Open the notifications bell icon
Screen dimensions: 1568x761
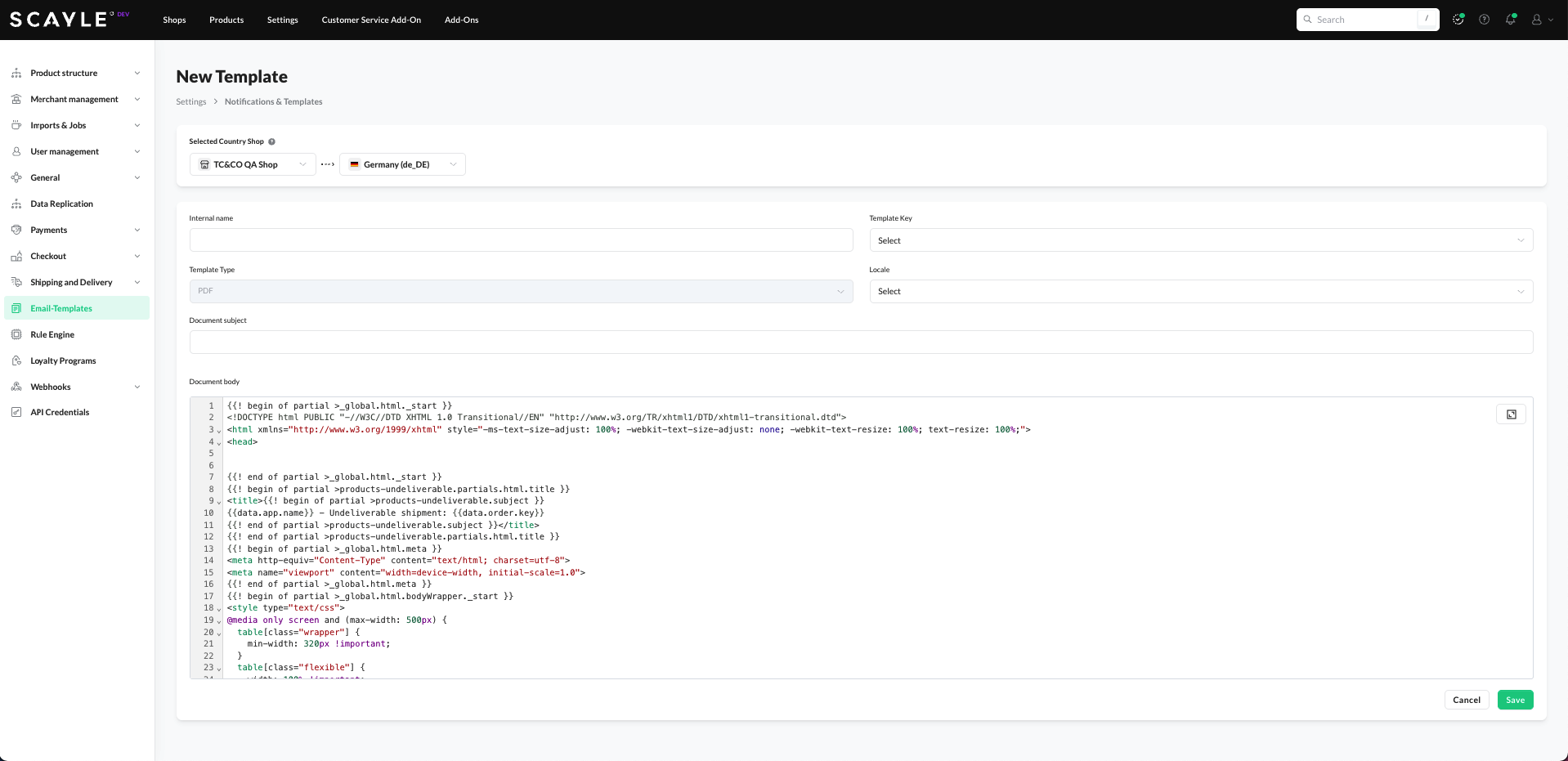[1510, 20]
